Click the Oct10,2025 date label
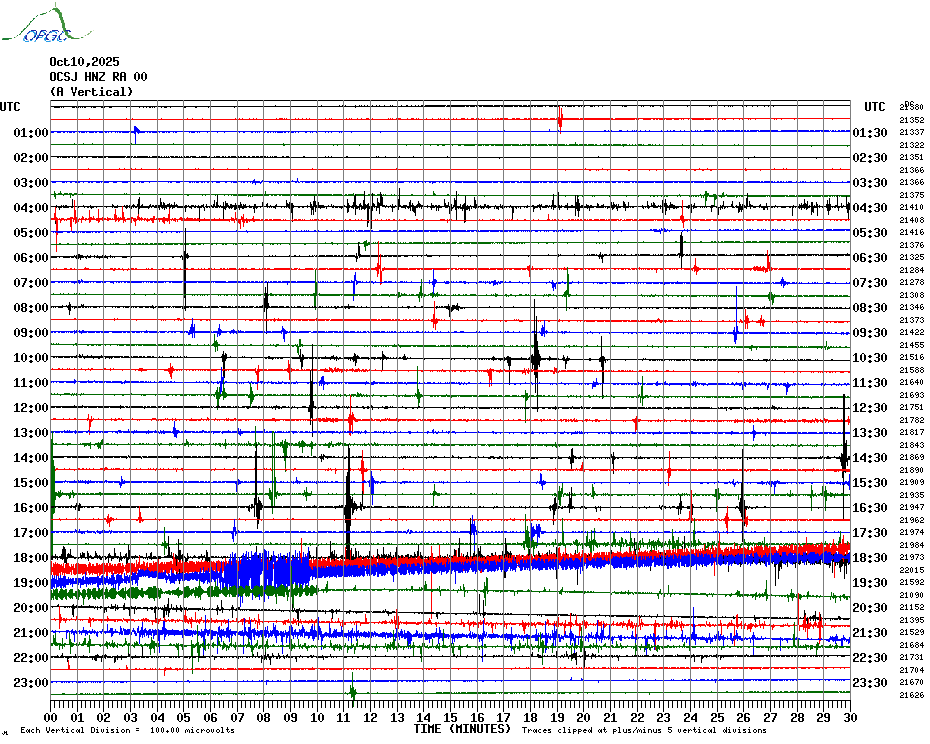Image resolution: width=930 pixels, height=744 pixels. coord(84,62)
